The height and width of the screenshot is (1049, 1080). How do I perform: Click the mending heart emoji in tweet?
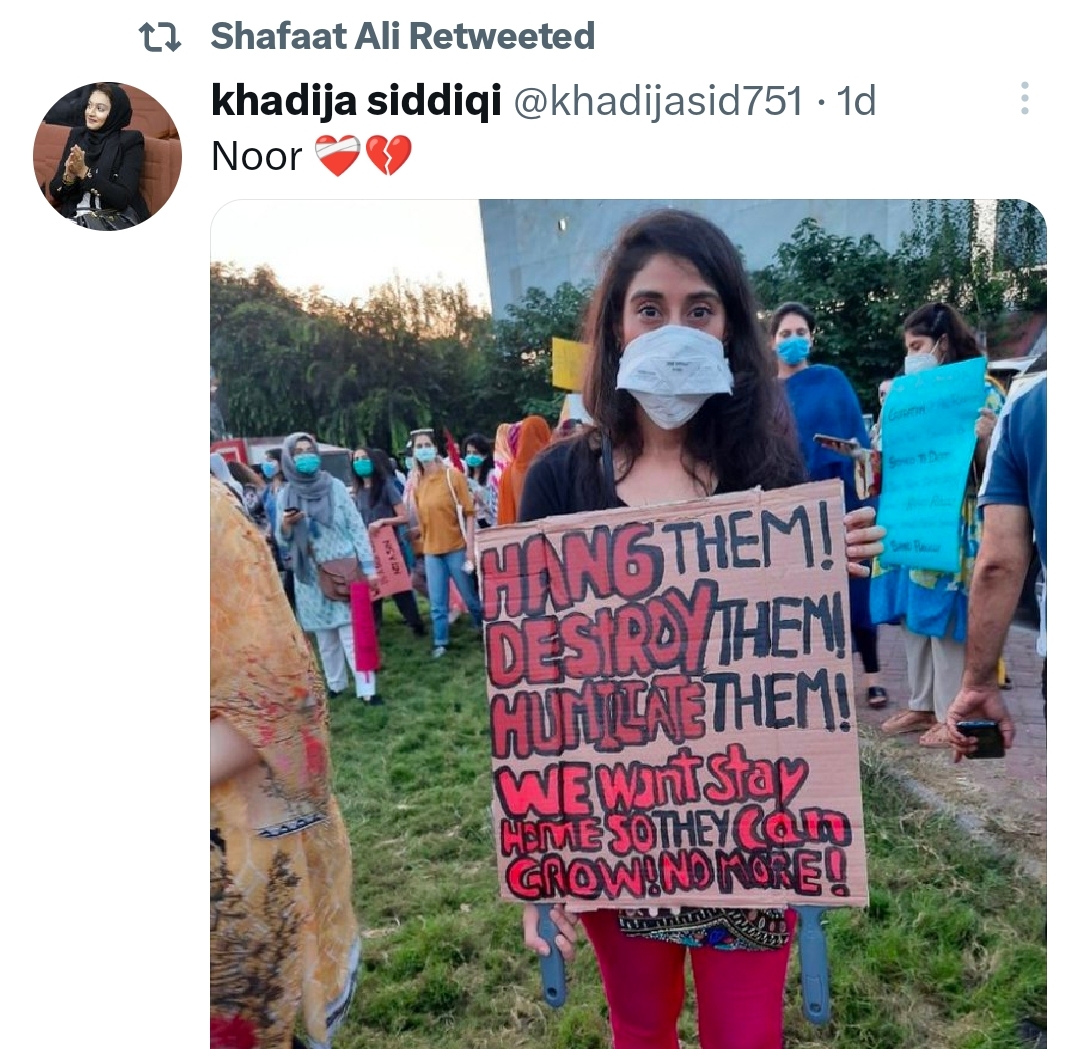coord(338,156)
